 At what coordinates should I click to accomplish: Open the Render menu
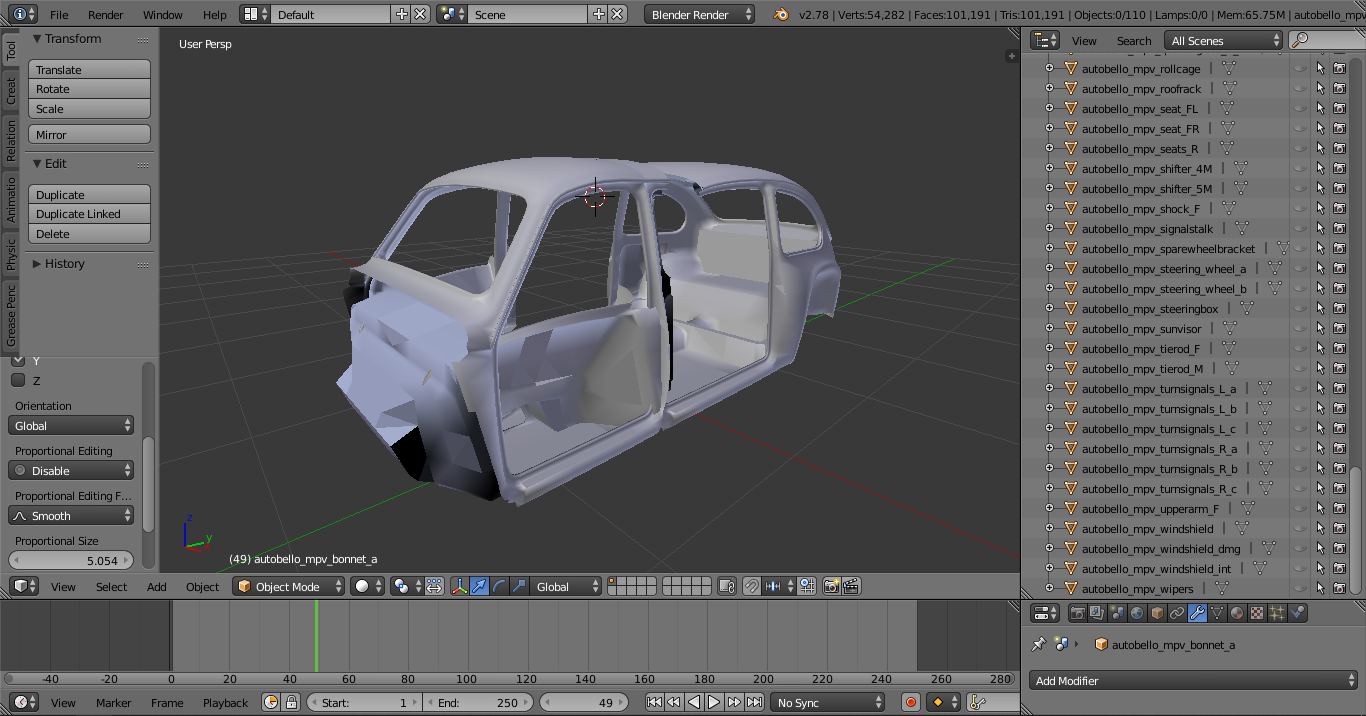click(105, 15)
